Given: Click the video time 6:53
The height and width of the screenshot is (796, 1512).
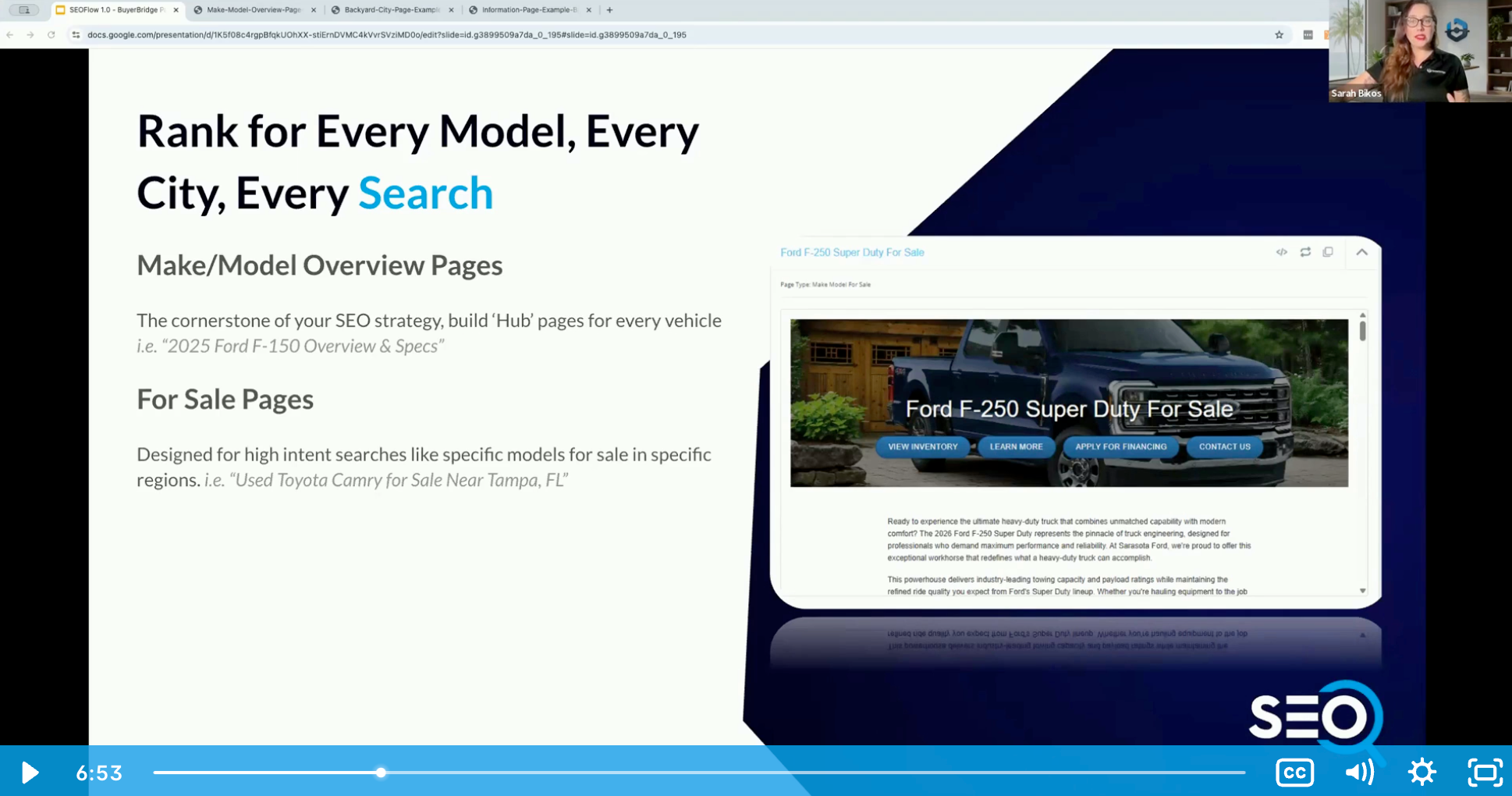Looking at the screenshot, I should [99, 773].
